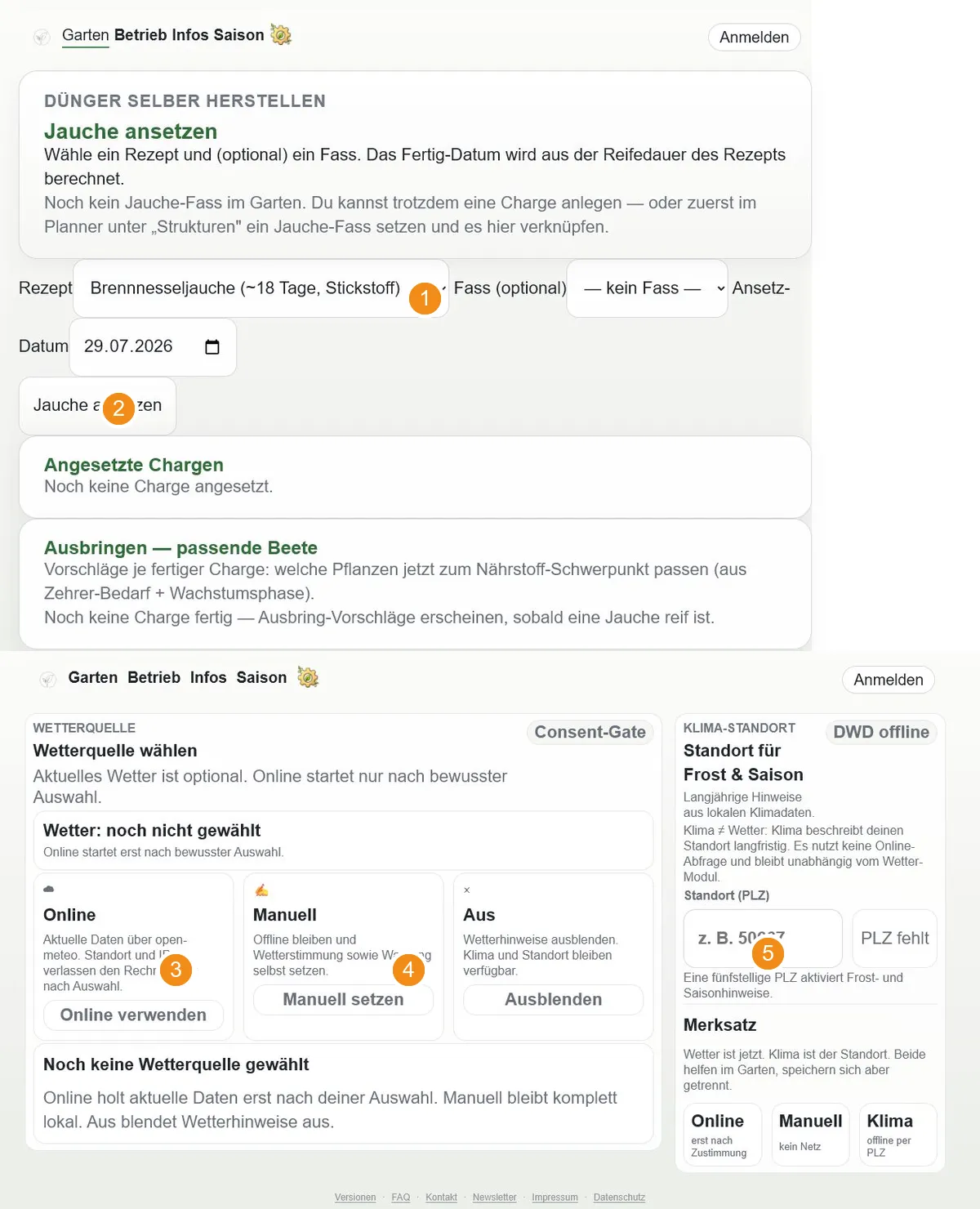Open the calendar picker icon in date field
The image size is (980, 1209).
coord(212,347)
